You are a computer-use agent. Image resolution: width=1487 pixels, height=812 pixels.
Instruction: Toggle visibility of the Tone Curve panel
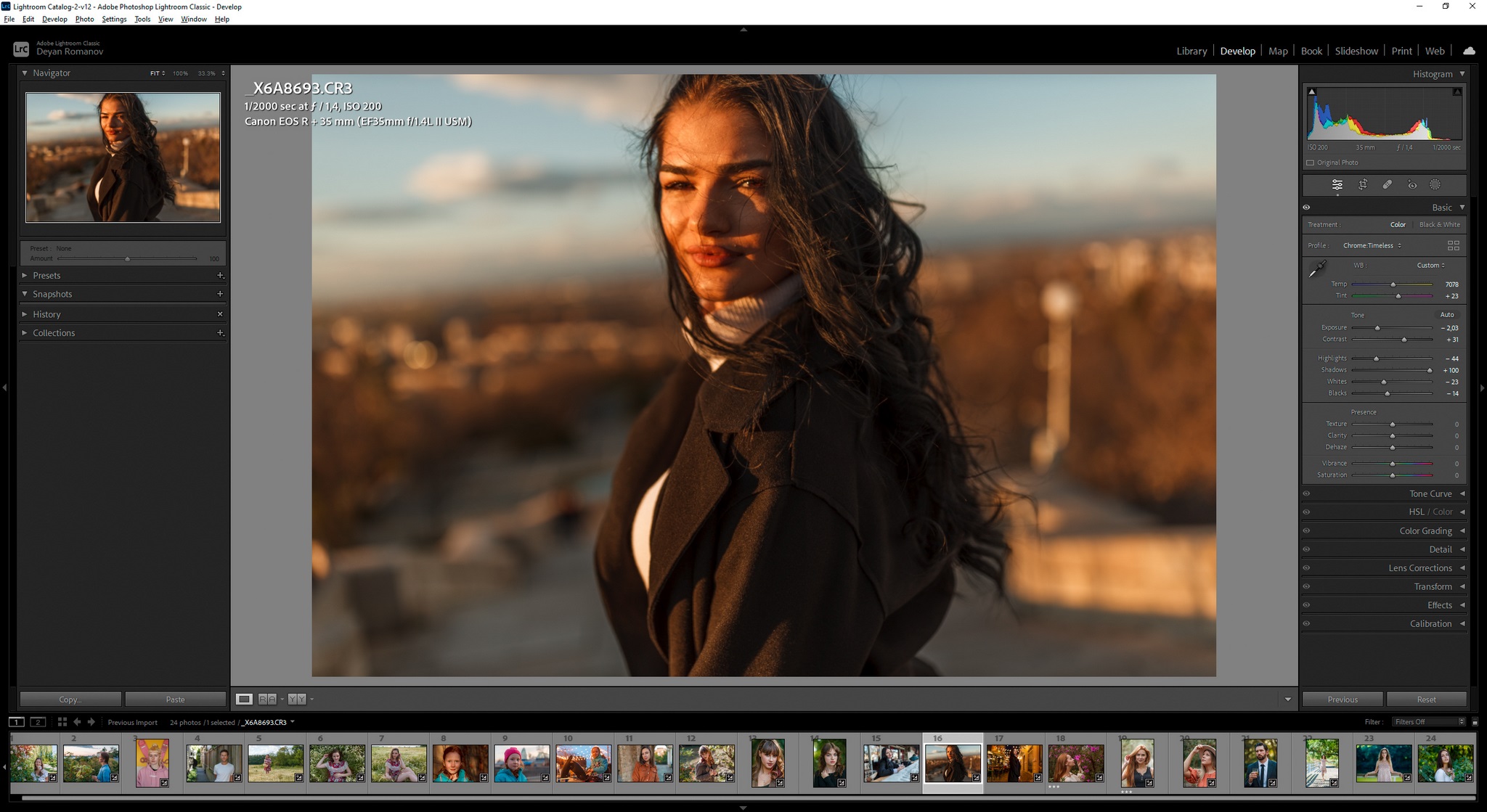click(x=1306, y=494)
